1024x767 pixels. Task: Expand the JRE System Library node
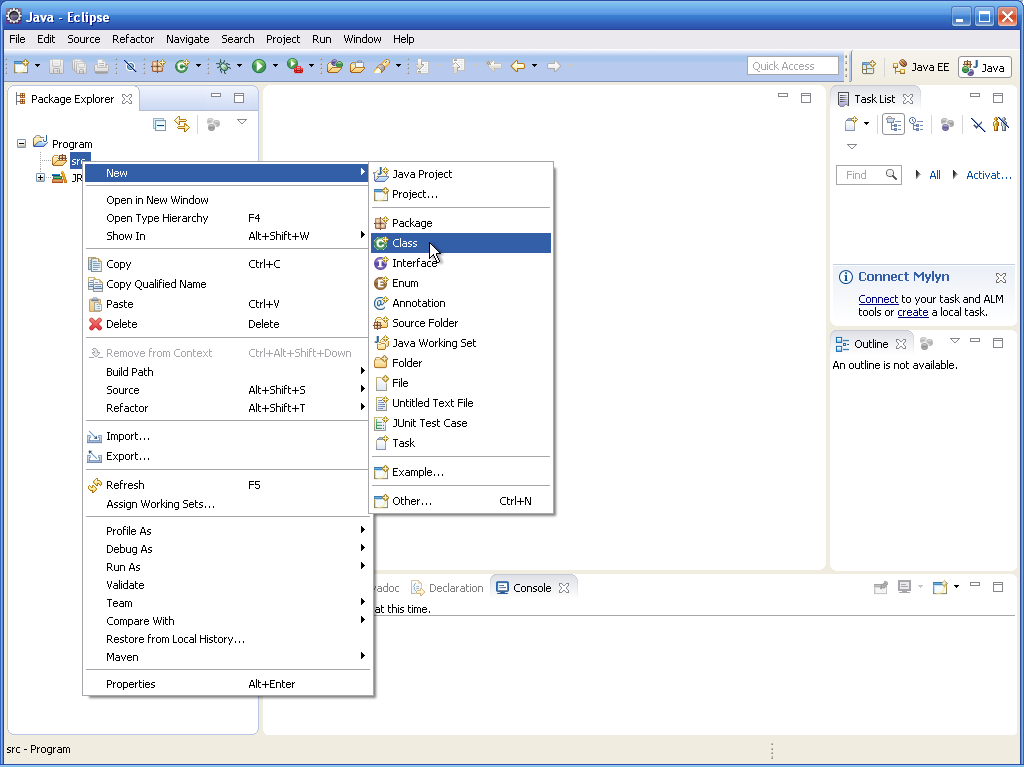tap(40, 178)
